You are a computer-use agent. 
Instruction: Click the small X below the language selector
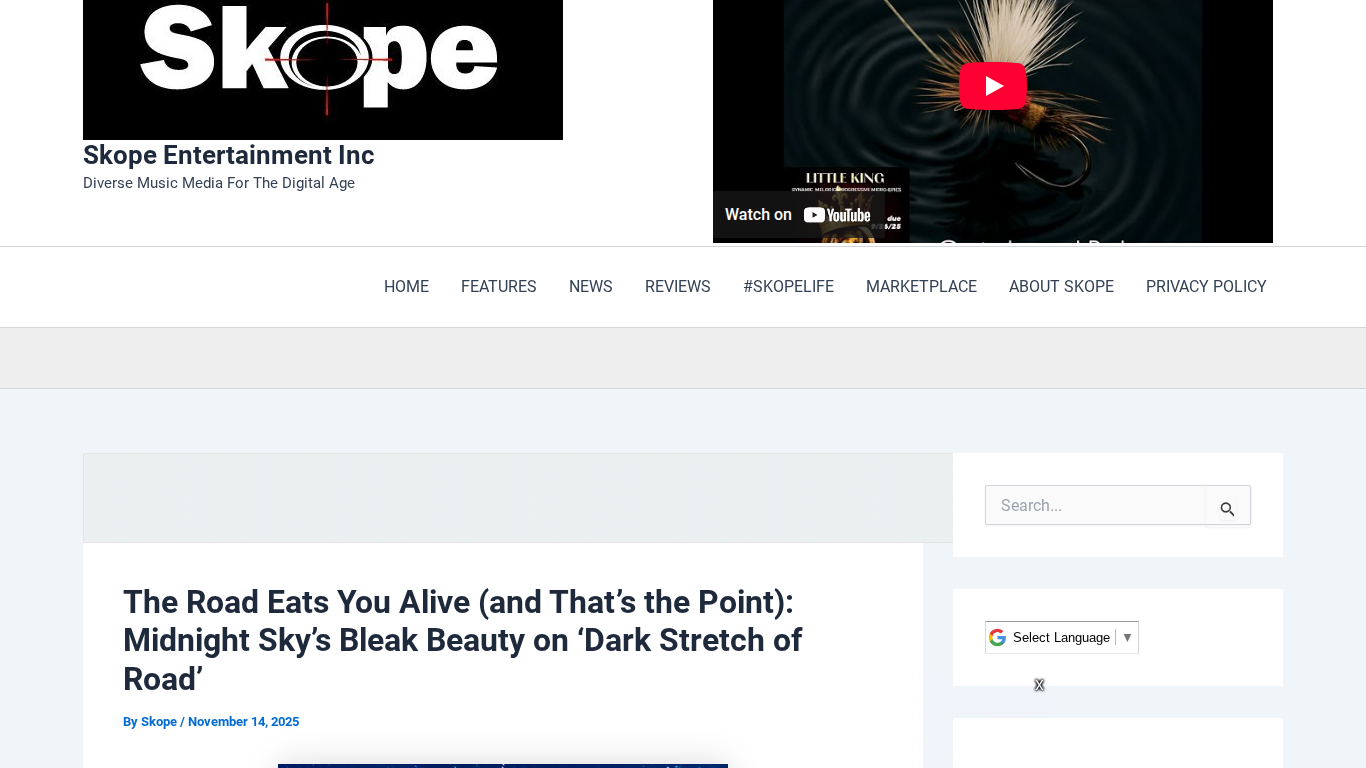[x=1039, y=685]
